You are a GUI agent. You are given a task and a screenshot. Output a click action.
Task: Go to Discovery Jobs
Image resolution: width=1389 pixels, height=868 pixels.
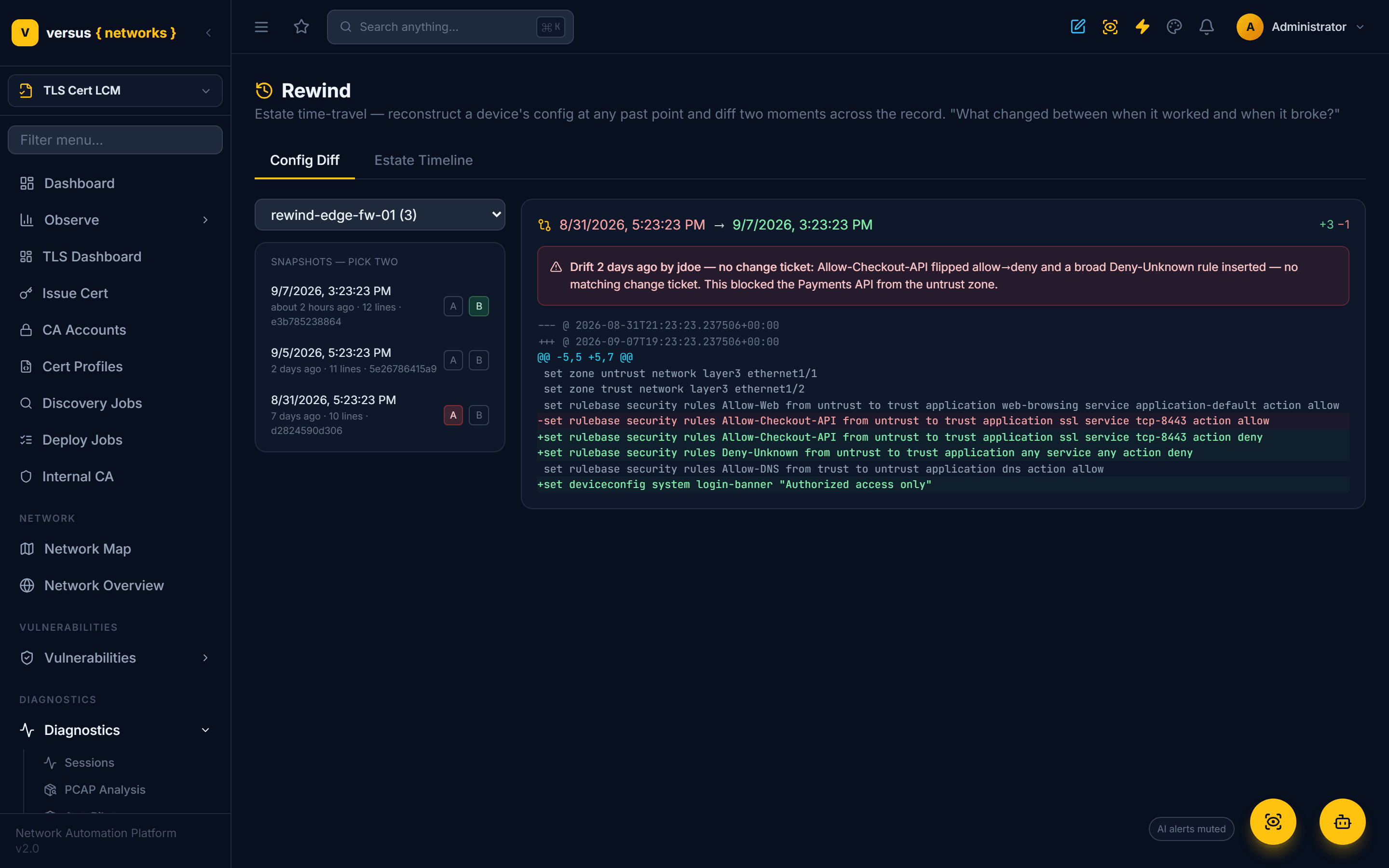[x=115, y=403]
